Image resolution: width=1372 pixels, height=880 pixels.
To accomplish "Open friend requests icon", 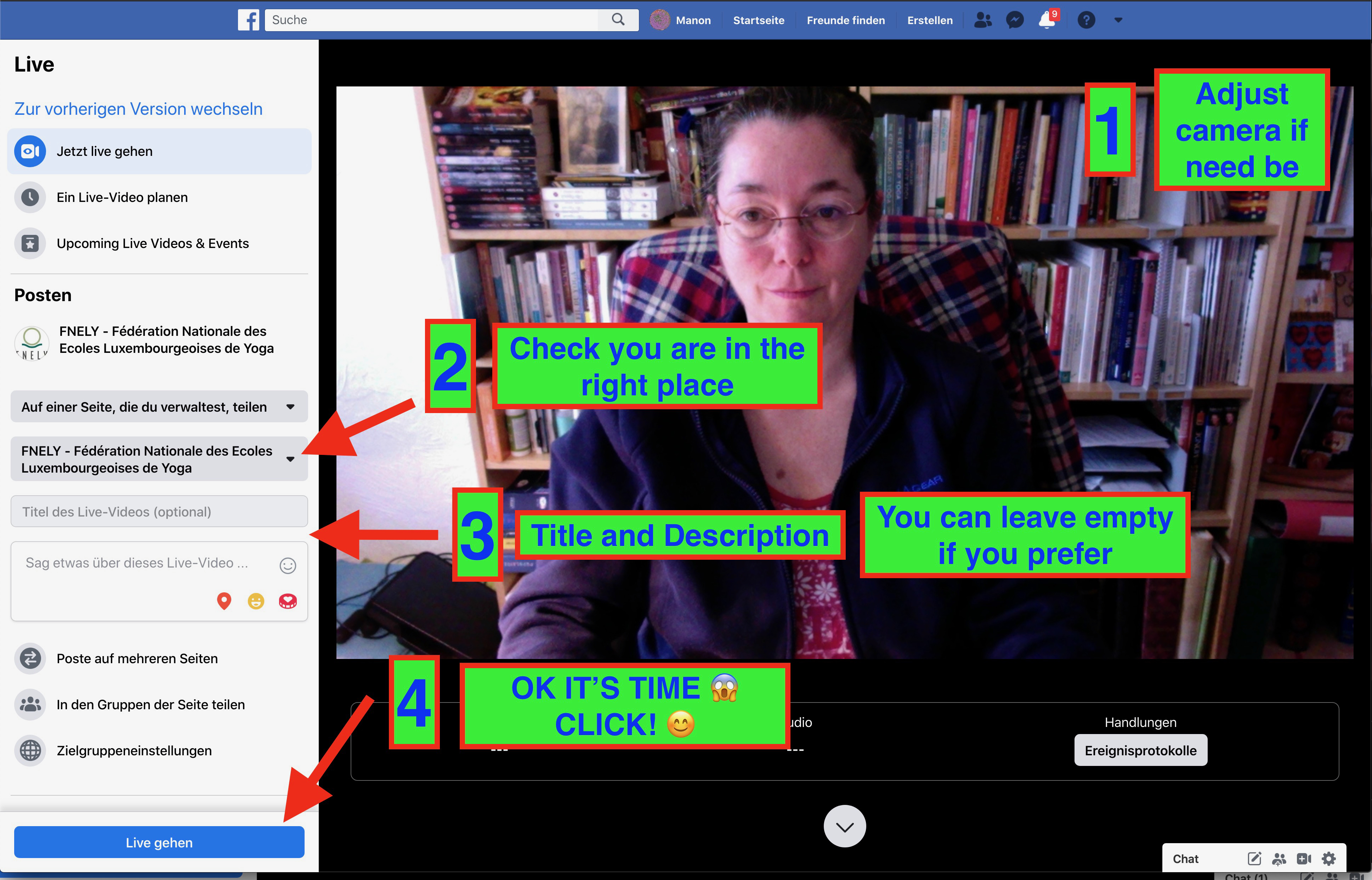I will click(982, 20).
